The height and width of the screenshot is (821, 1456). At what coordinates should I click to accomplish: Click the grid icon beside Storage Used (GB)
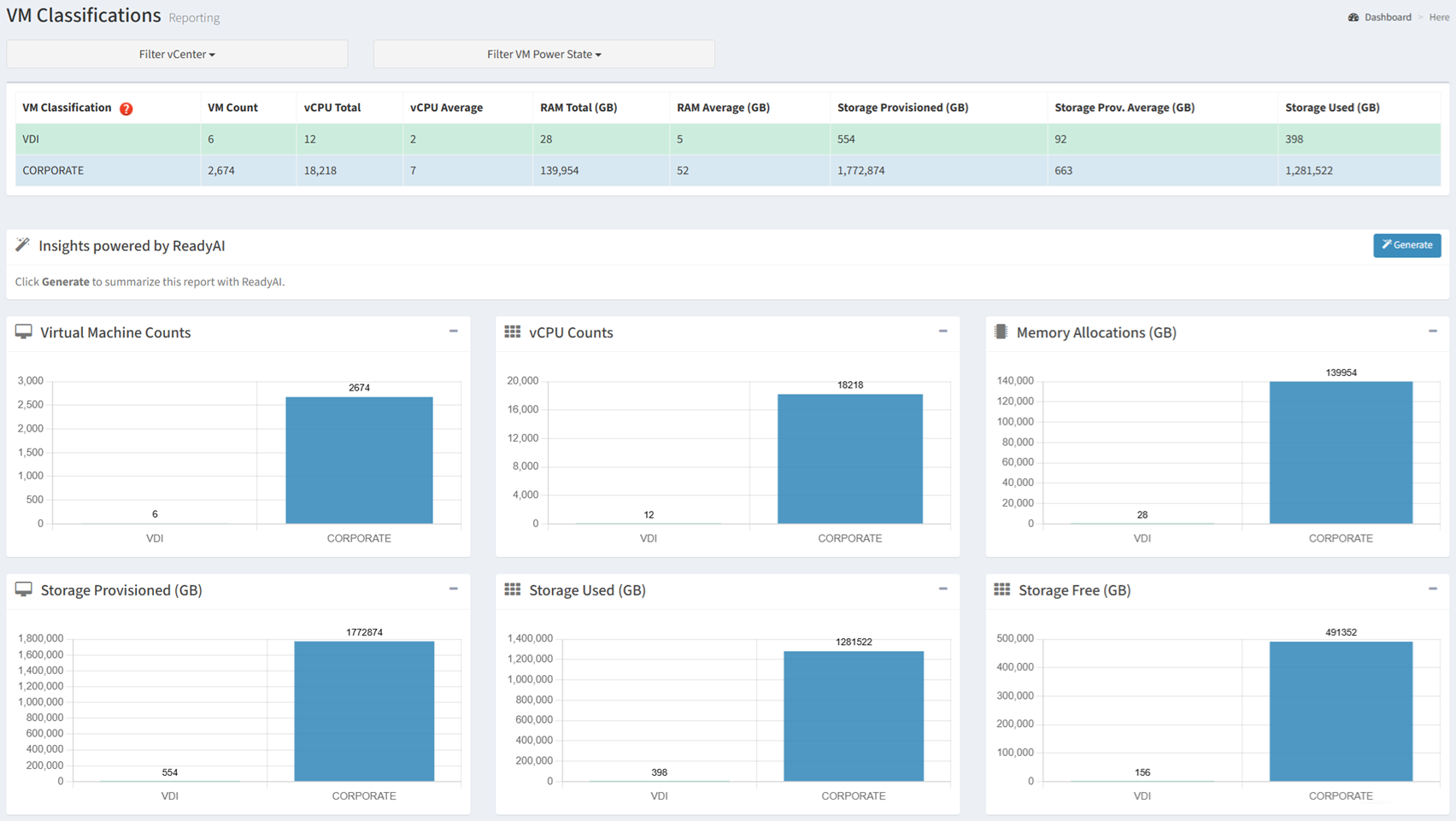click(x=513, y=589)
